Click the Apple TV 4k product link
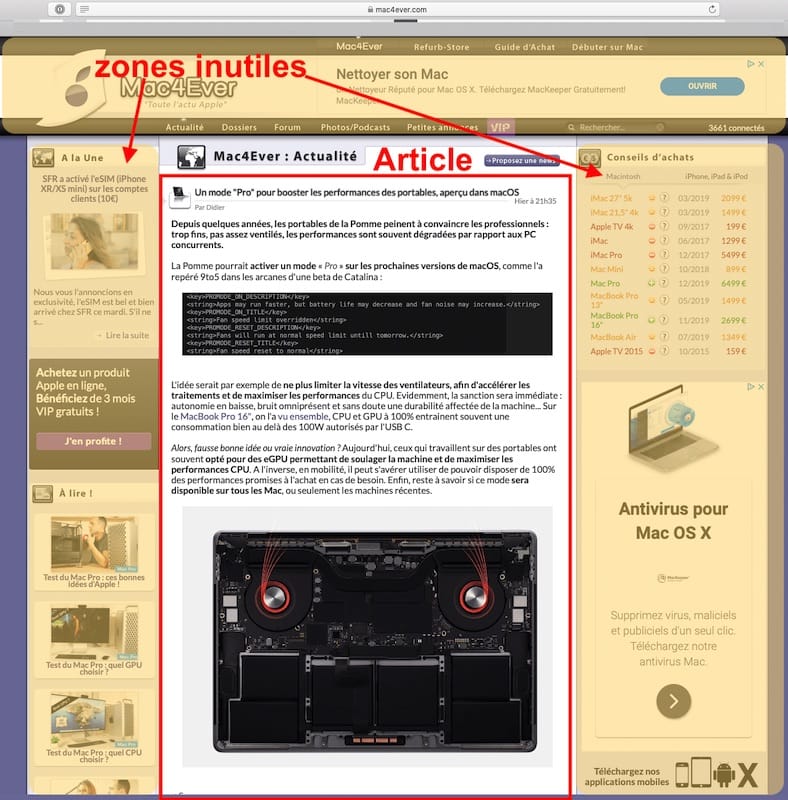 pos(611,227)
